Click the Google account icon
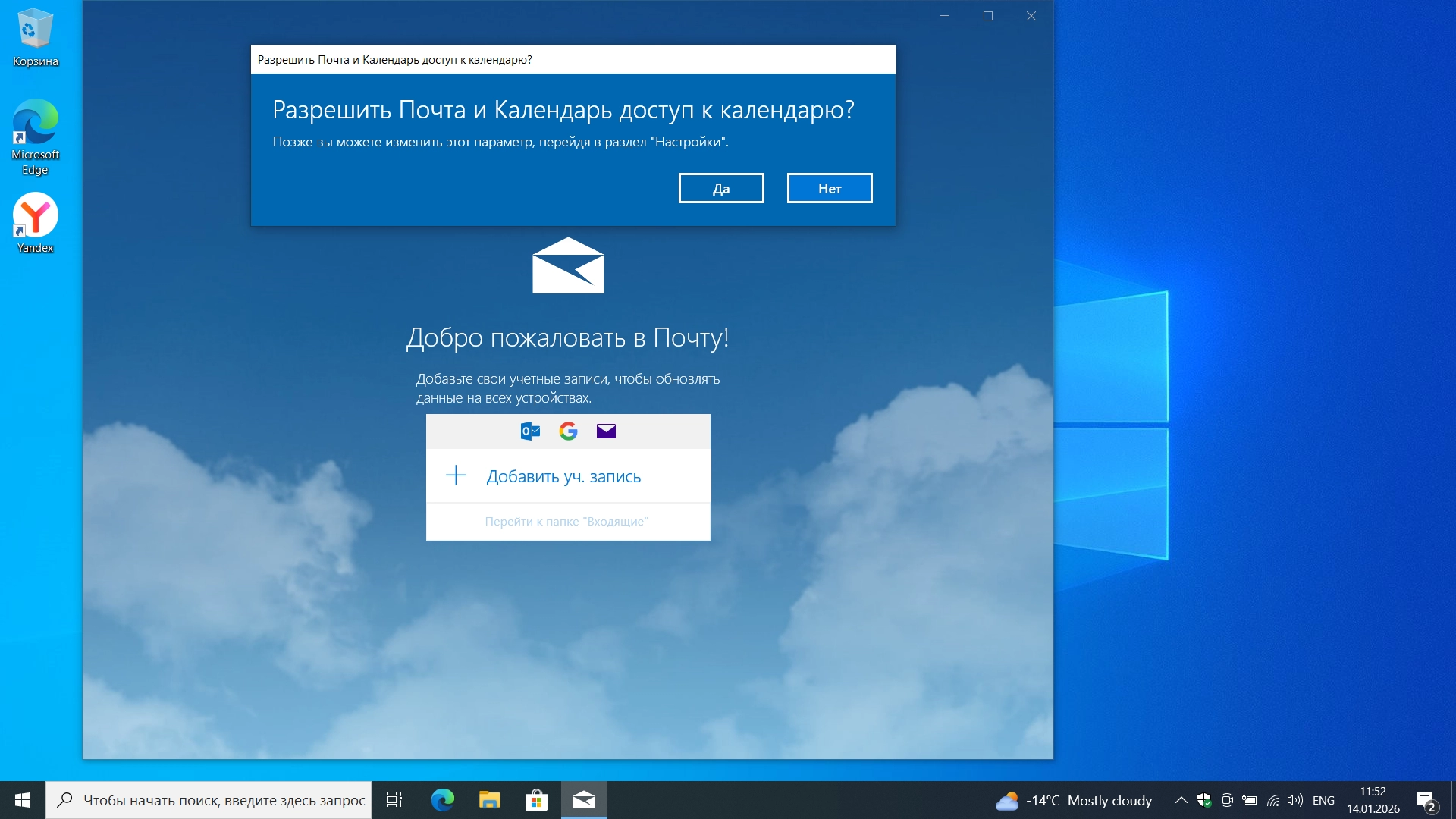 click(568, 431)
